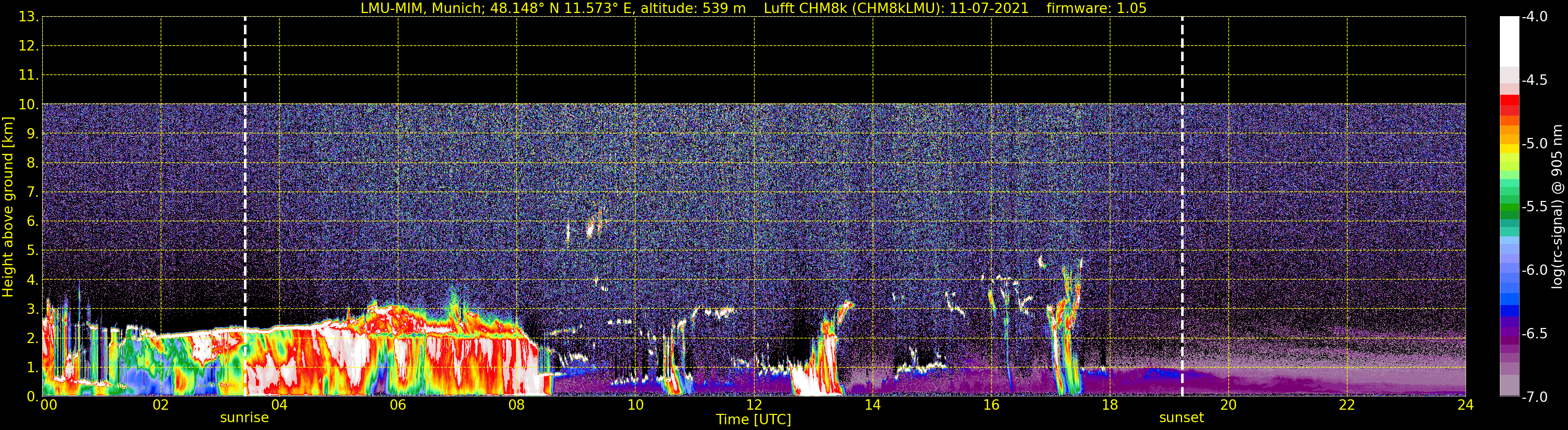Click the 'log(rc-signal) @ 905 nm' colorbar label
This screenshot has height=430, width=1568.
point(1557,207)
